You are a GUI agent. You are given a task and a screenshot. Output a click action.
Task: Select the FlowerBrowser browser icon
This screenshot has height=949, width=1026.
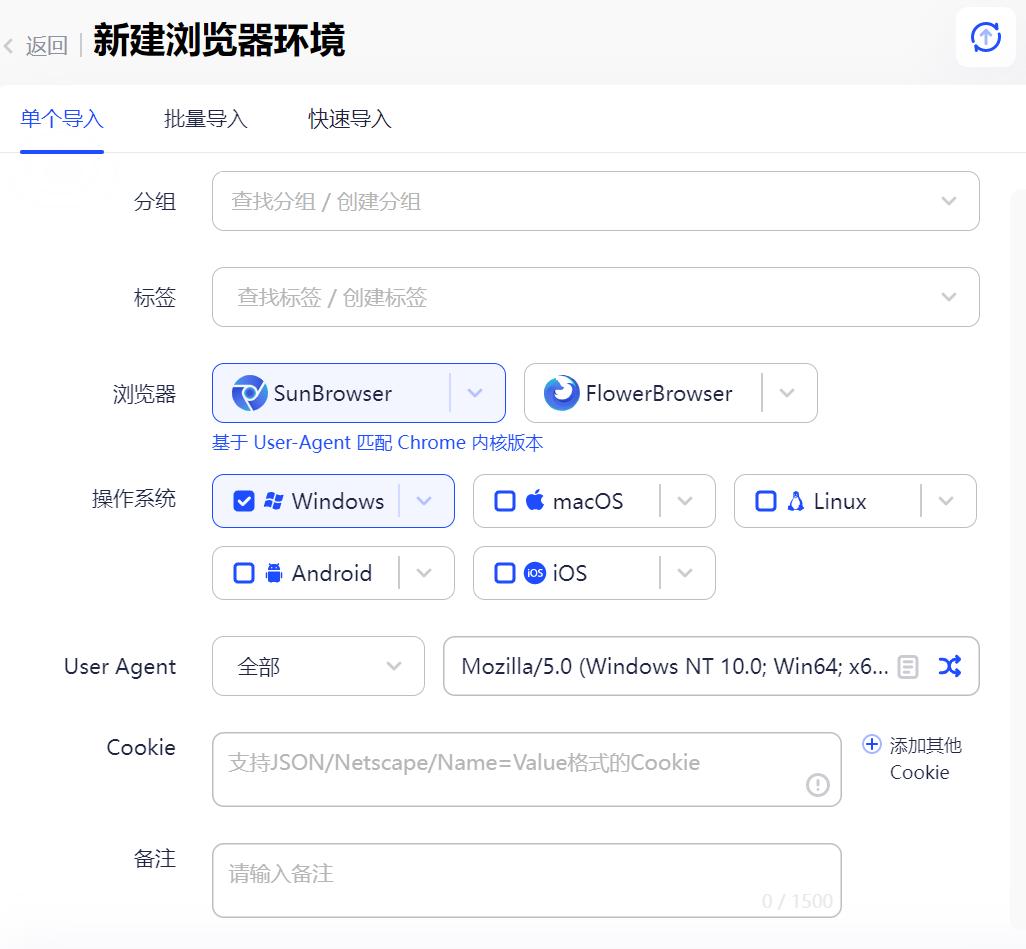pos(561,393)
